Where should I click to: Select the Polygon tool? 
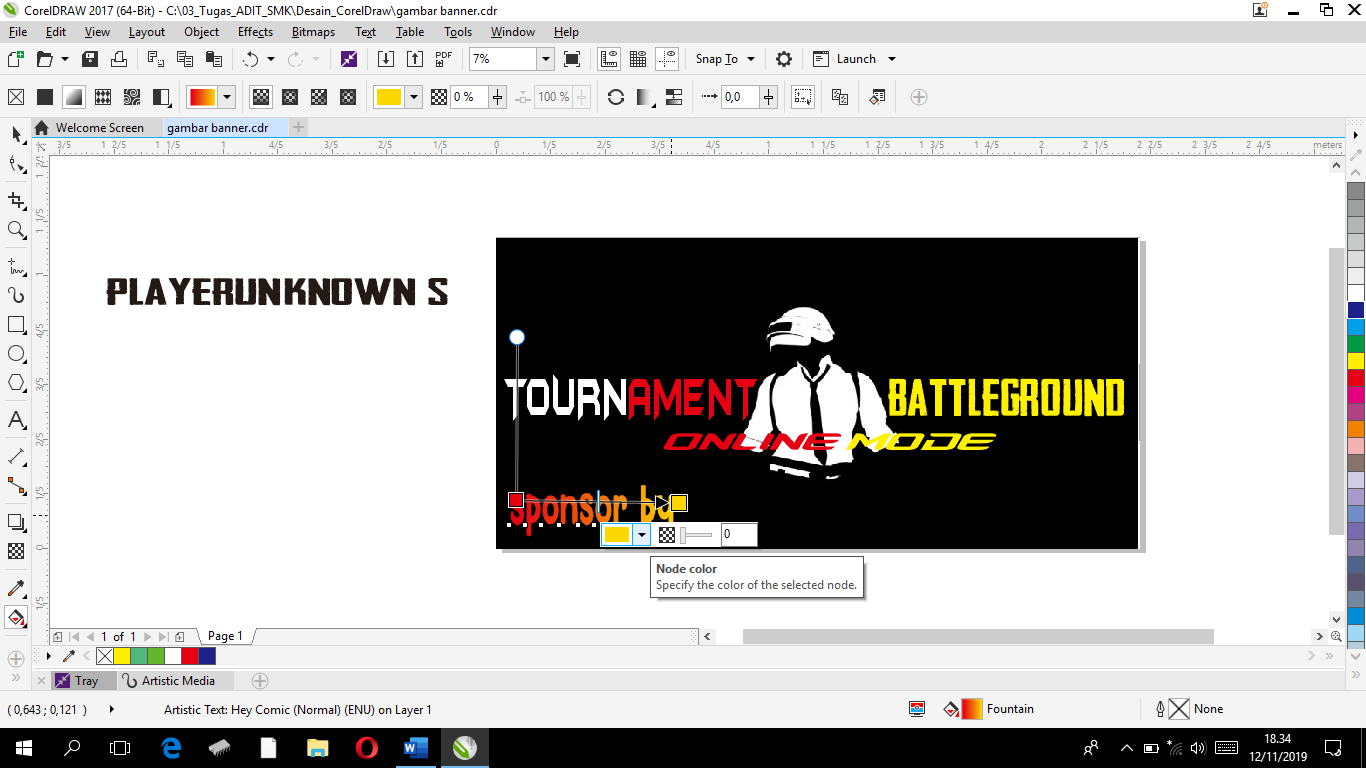(x=16, y=383)
